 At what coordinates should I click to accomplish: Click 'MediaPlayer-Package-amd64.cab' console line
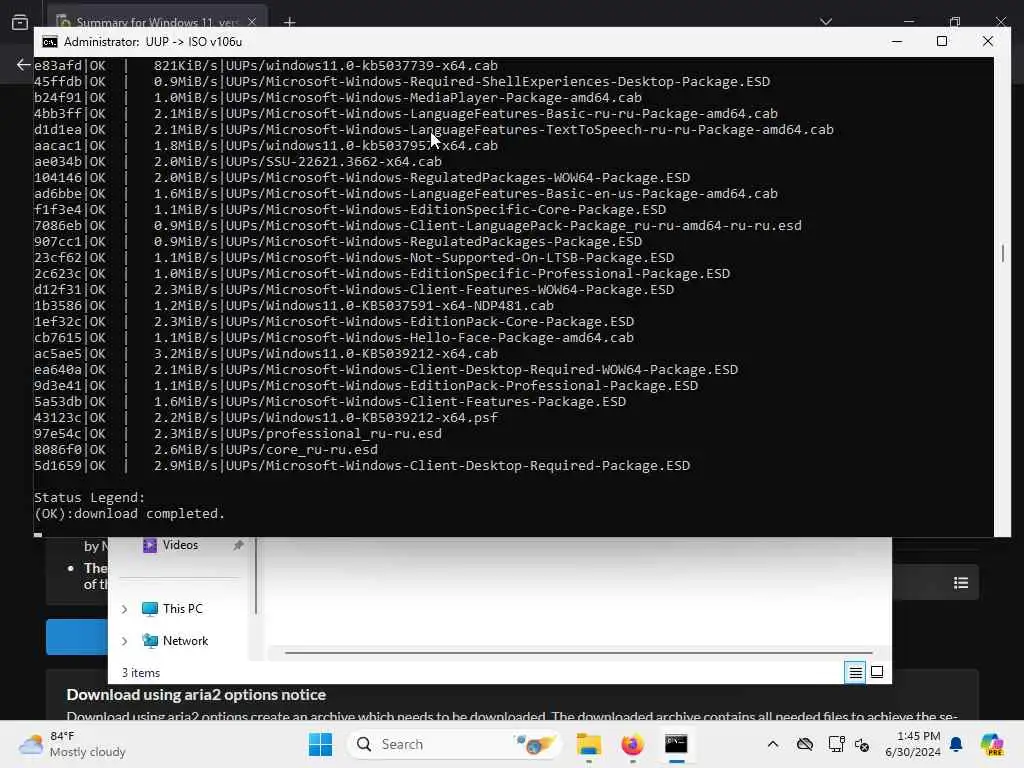pyautogui.click(x=526, y=97)
